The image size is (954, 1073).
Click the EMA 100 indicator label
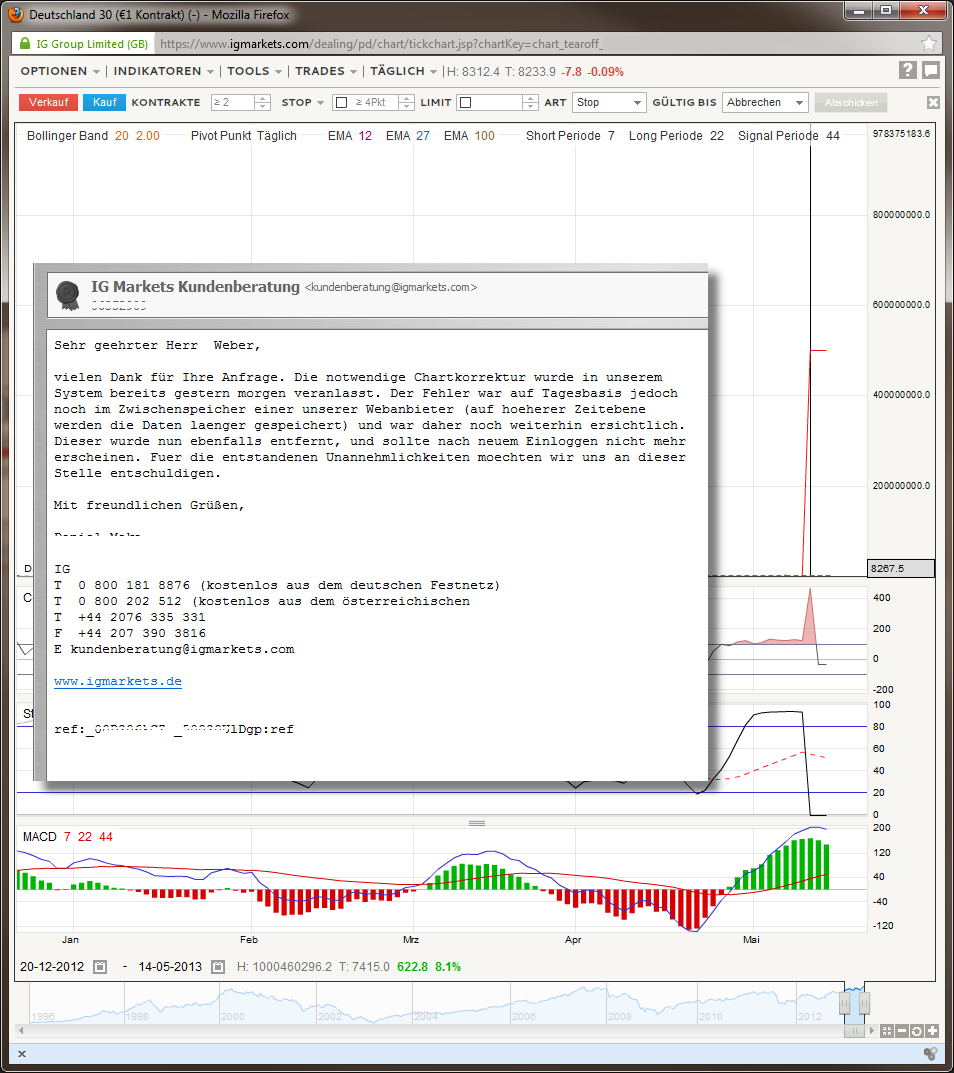click(x=469, y=135)
